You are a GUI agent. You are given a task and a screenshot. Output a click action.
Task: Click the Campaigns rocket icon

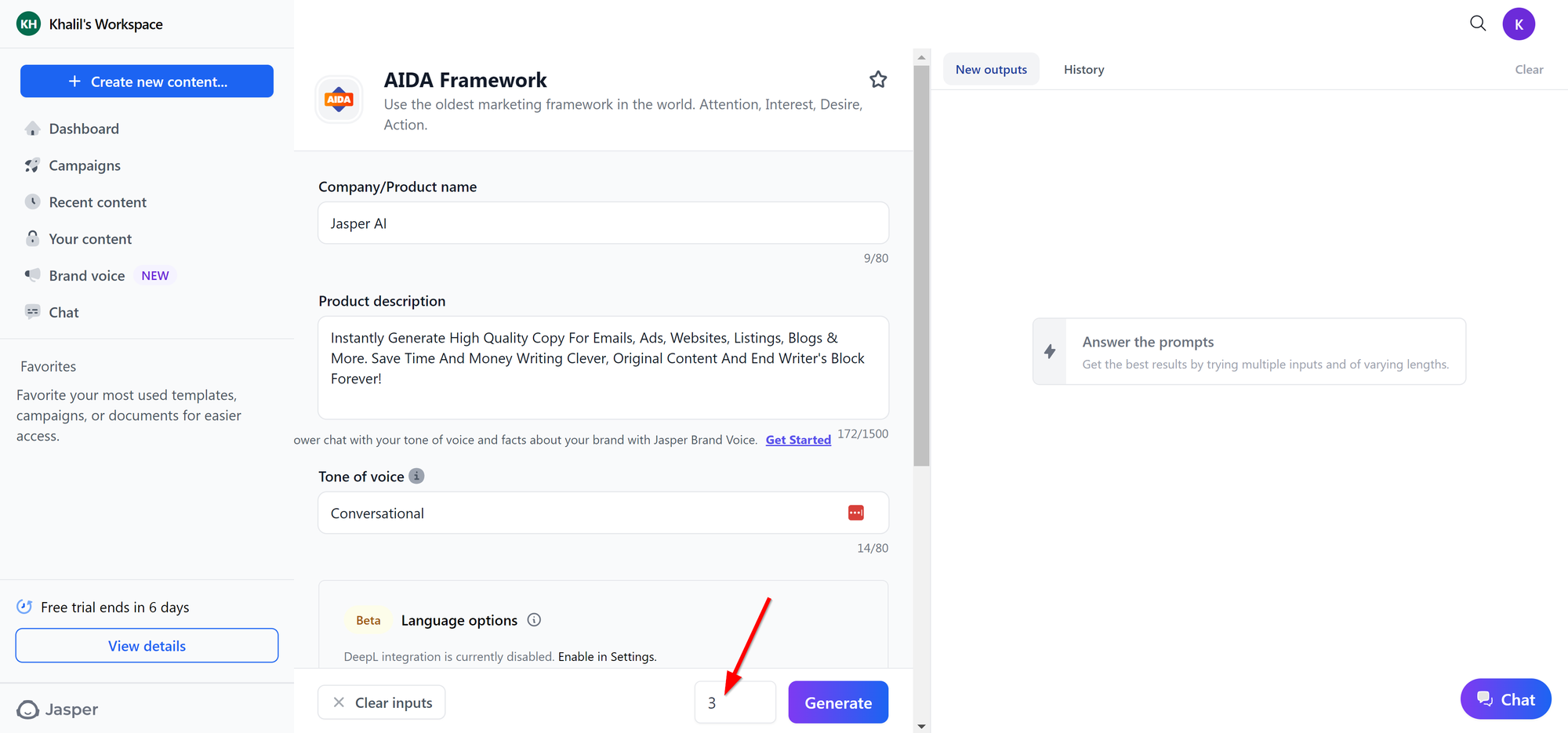32,165
